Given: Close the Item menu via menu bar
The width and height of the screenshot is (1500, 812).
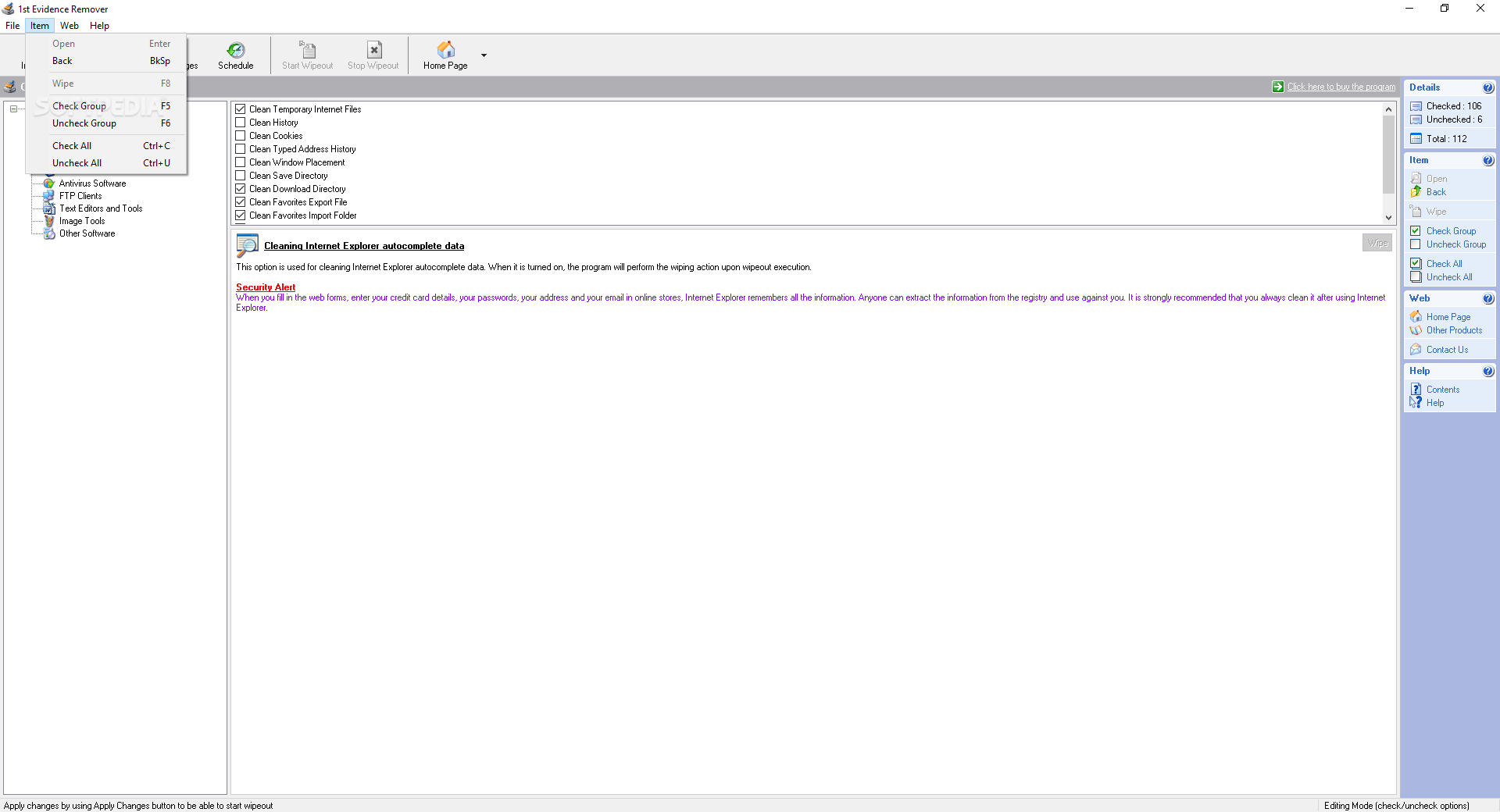Looking at the screenshot, I should (40, 26).
